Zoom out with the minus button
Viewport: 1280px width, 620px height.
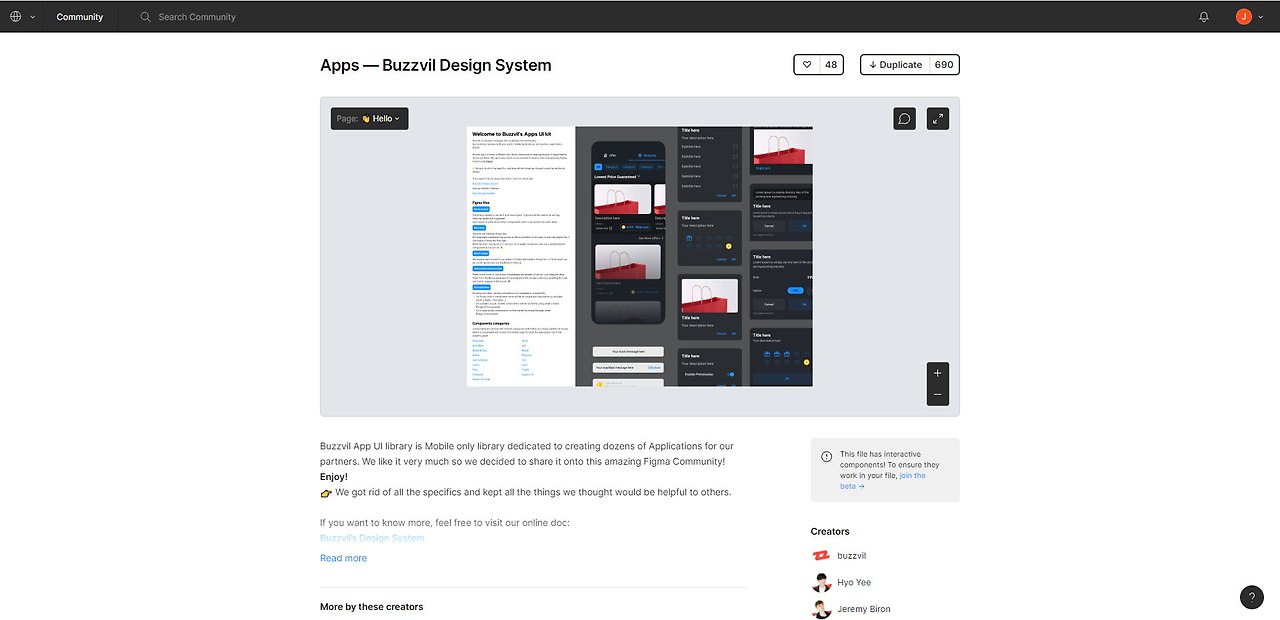[938, 395]
